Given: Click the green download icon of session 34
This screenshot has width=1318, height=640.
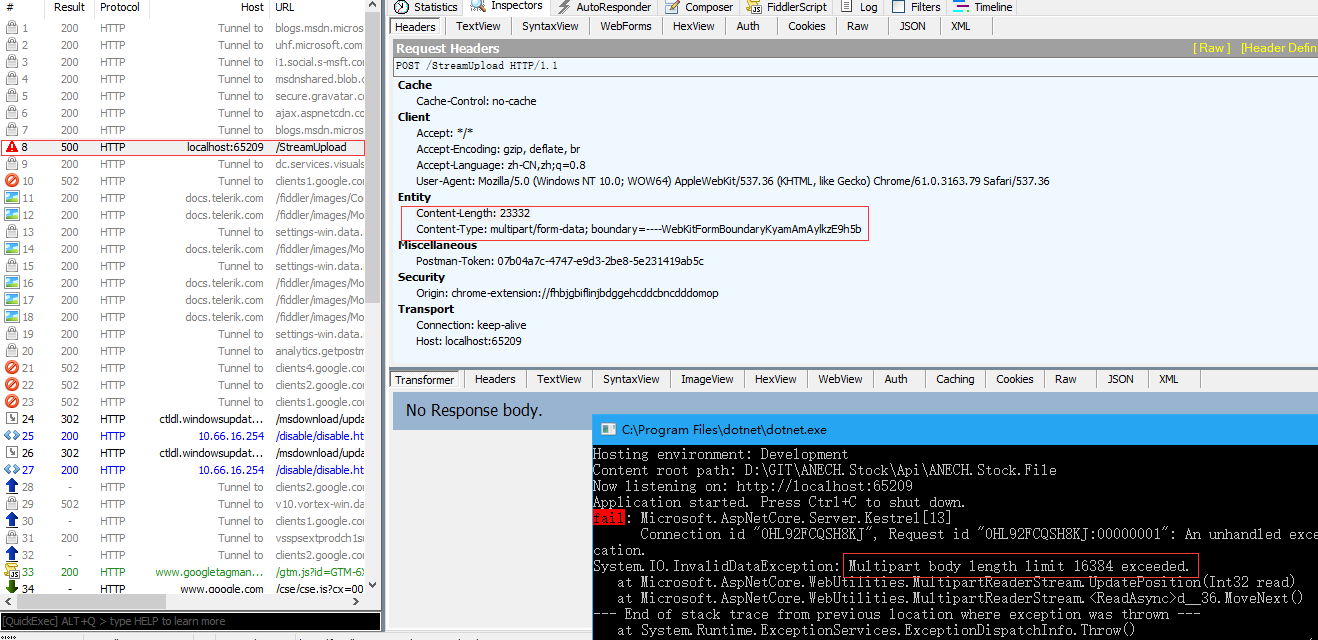Looking at the screenshot, I should (x=12, y=589).
